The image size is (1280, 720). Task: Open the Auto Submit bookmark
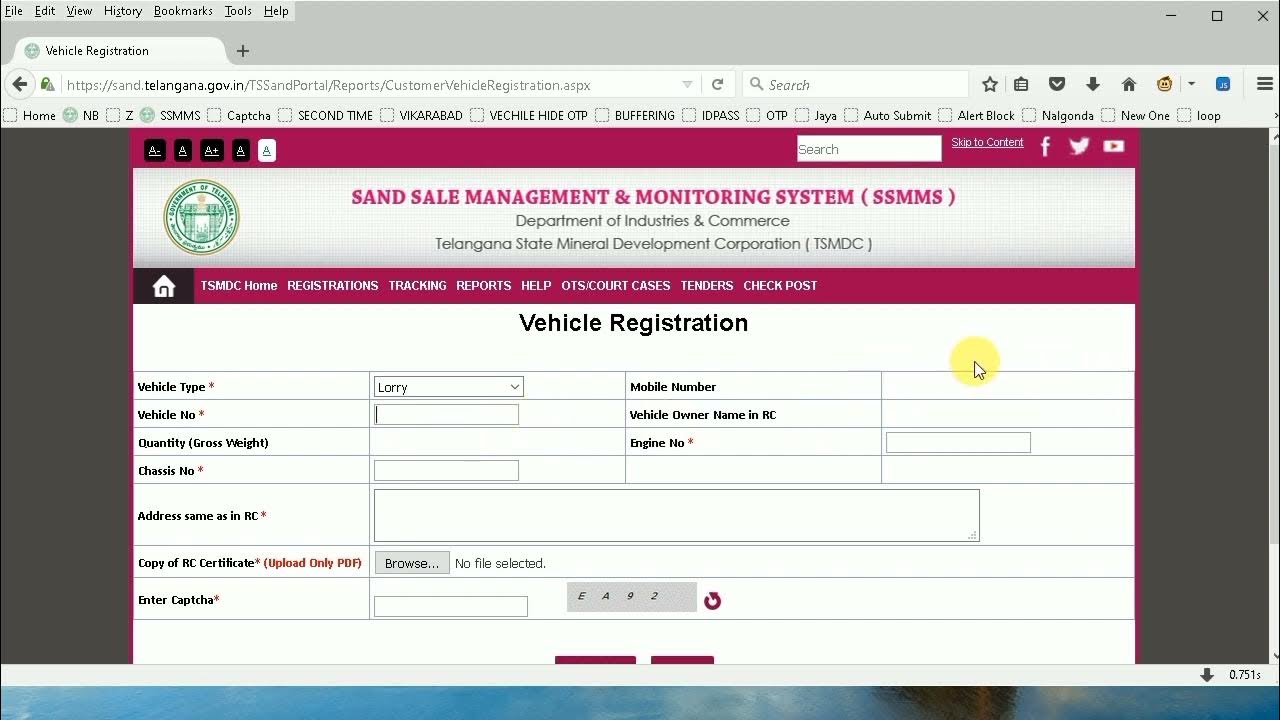tap(888, 116)
